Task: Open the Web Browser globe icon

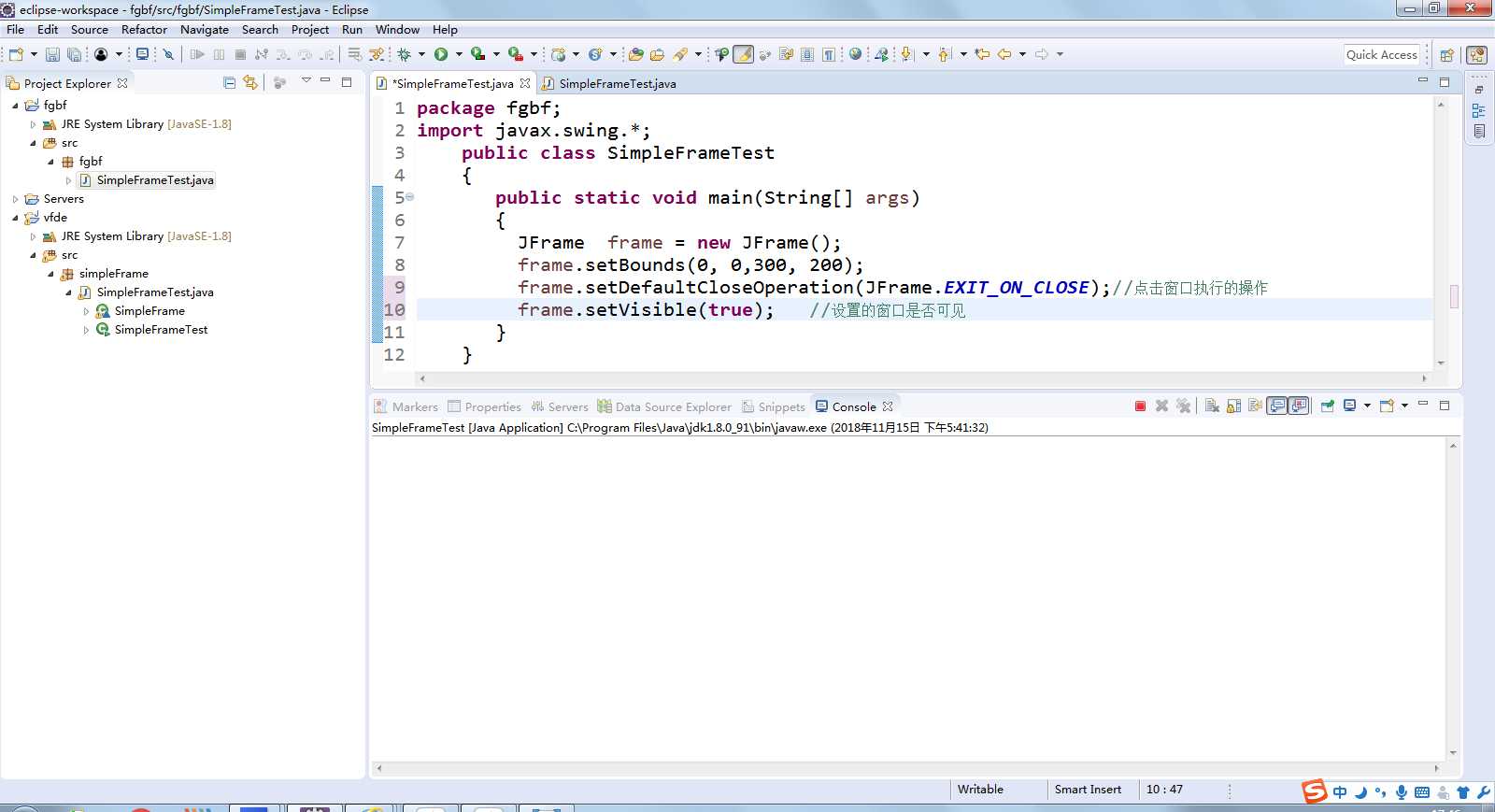Action: [855, 54]
